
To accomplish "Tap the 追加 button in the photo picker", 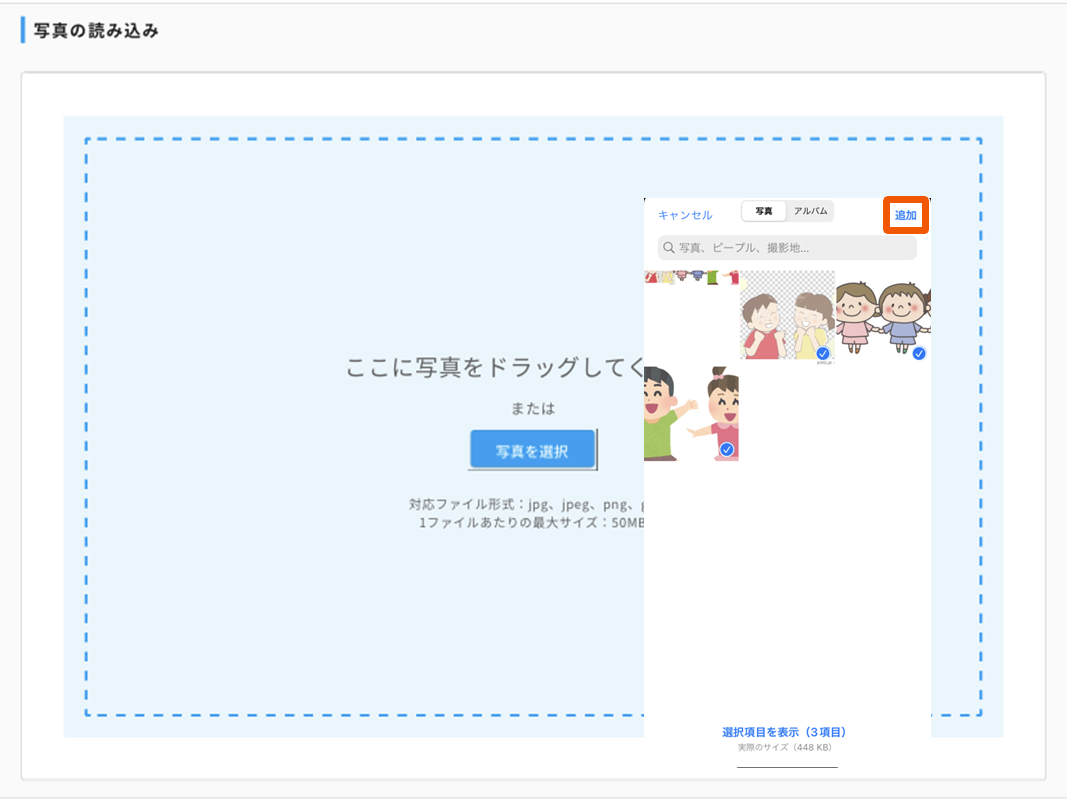I will [x=906, y=215].
